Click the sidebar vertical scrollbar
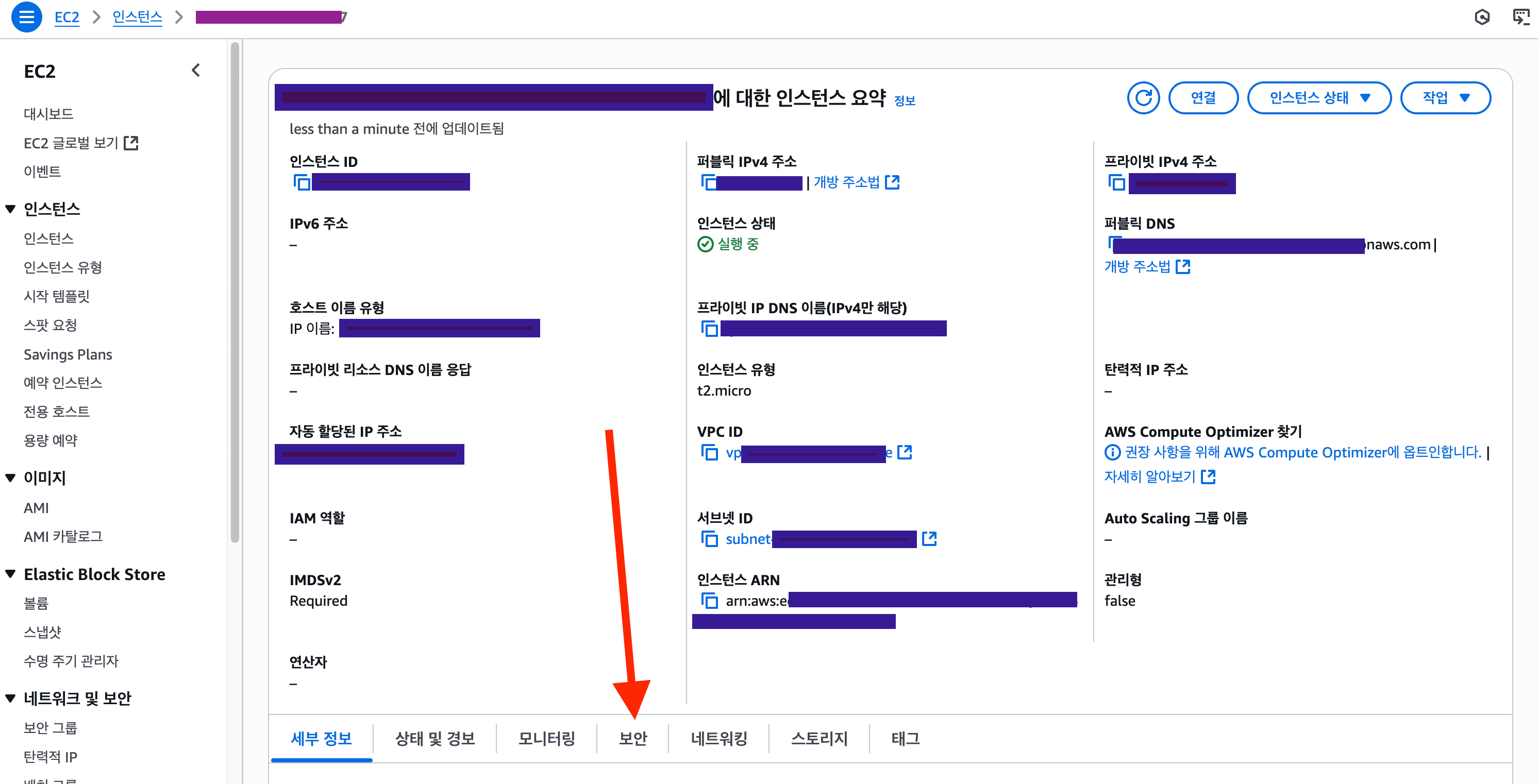 (x=235, y=293)
